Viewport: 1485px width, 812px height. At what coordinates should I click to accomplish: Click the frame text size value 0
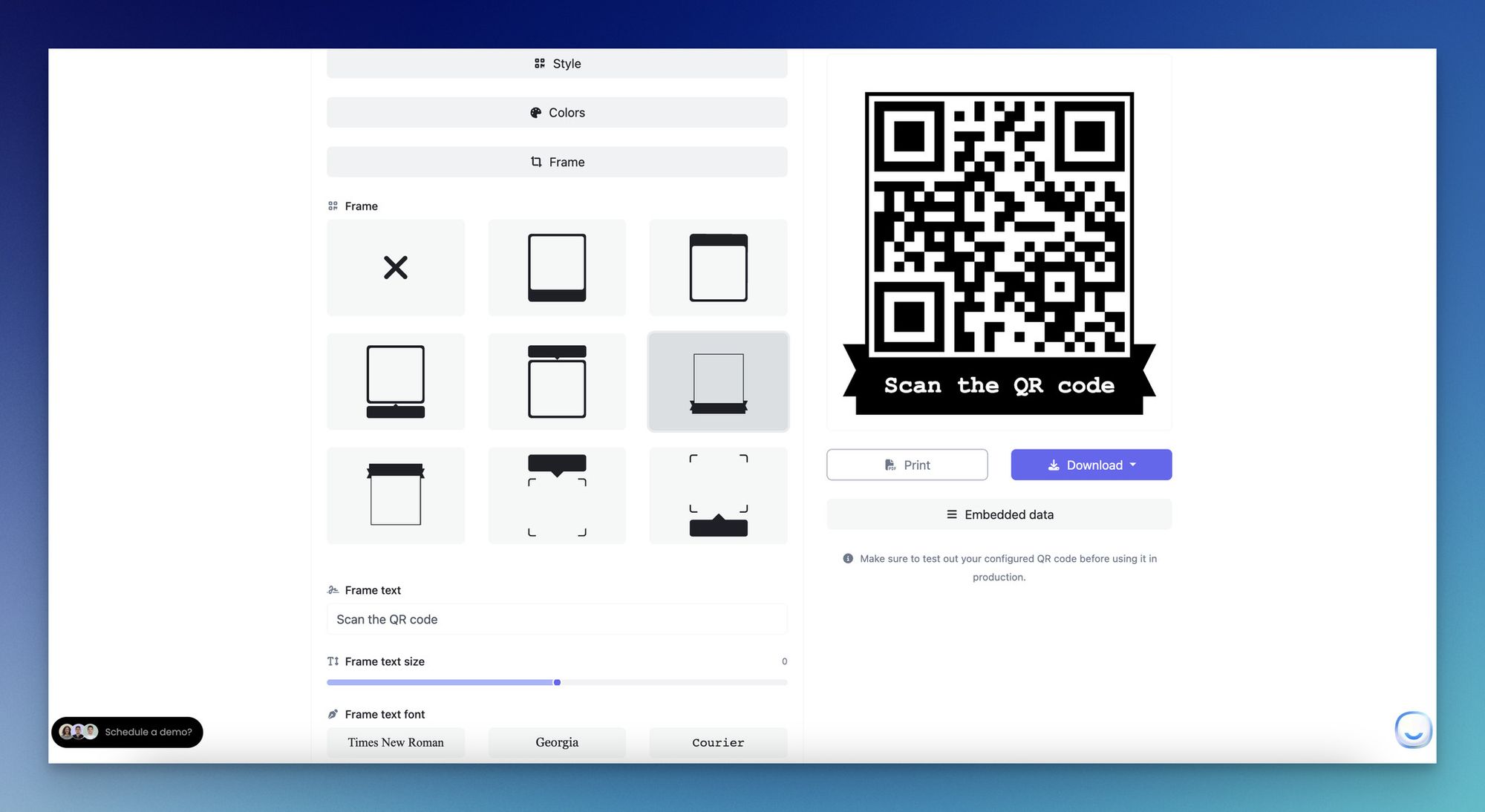coord(784,661)
